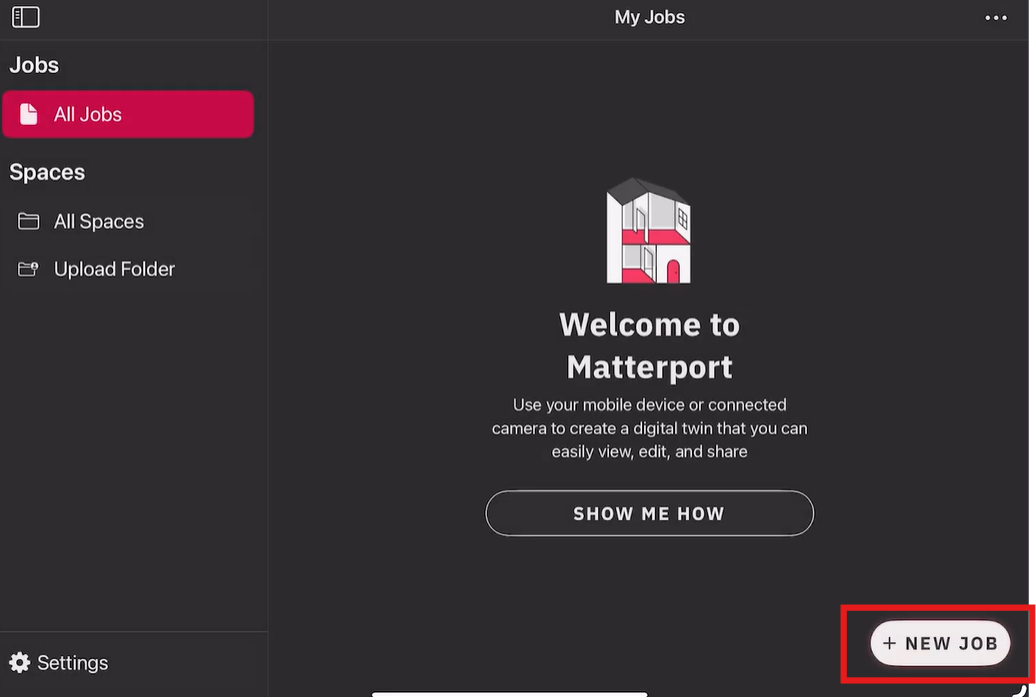This screenshot has height=697, width=1036.
Task: Click the Welcome to Matterport heading
Action: 649,345
